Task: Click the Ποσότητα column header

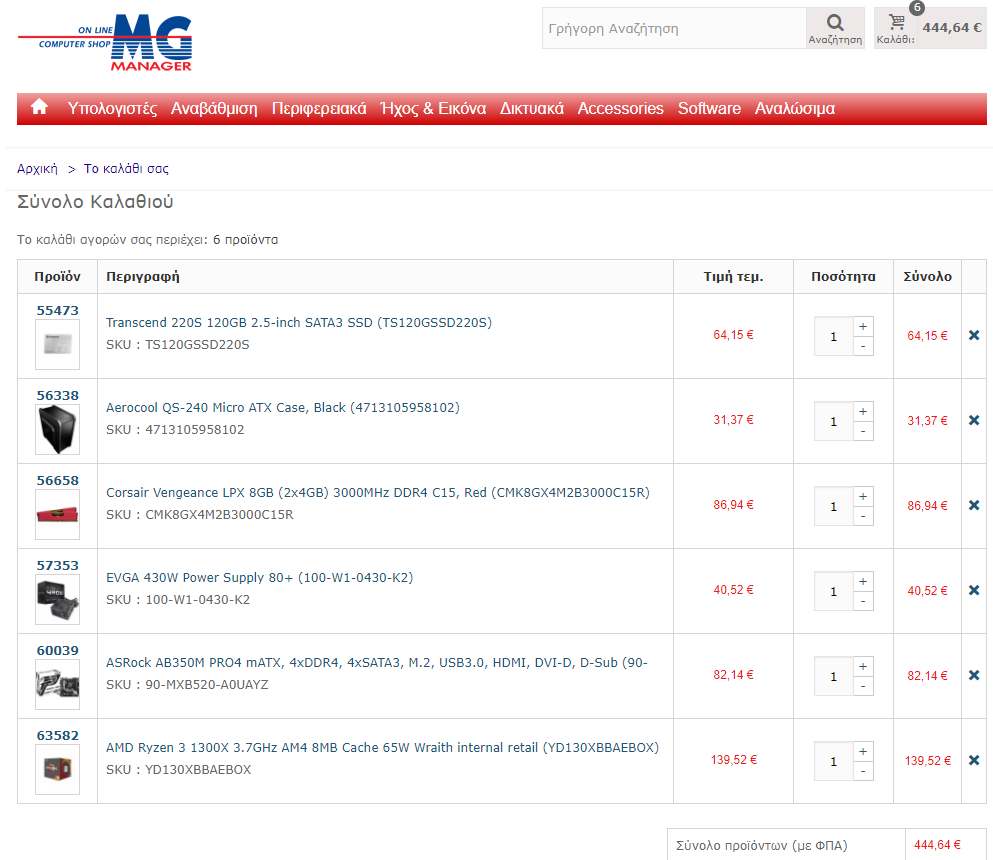Action: 843,276
